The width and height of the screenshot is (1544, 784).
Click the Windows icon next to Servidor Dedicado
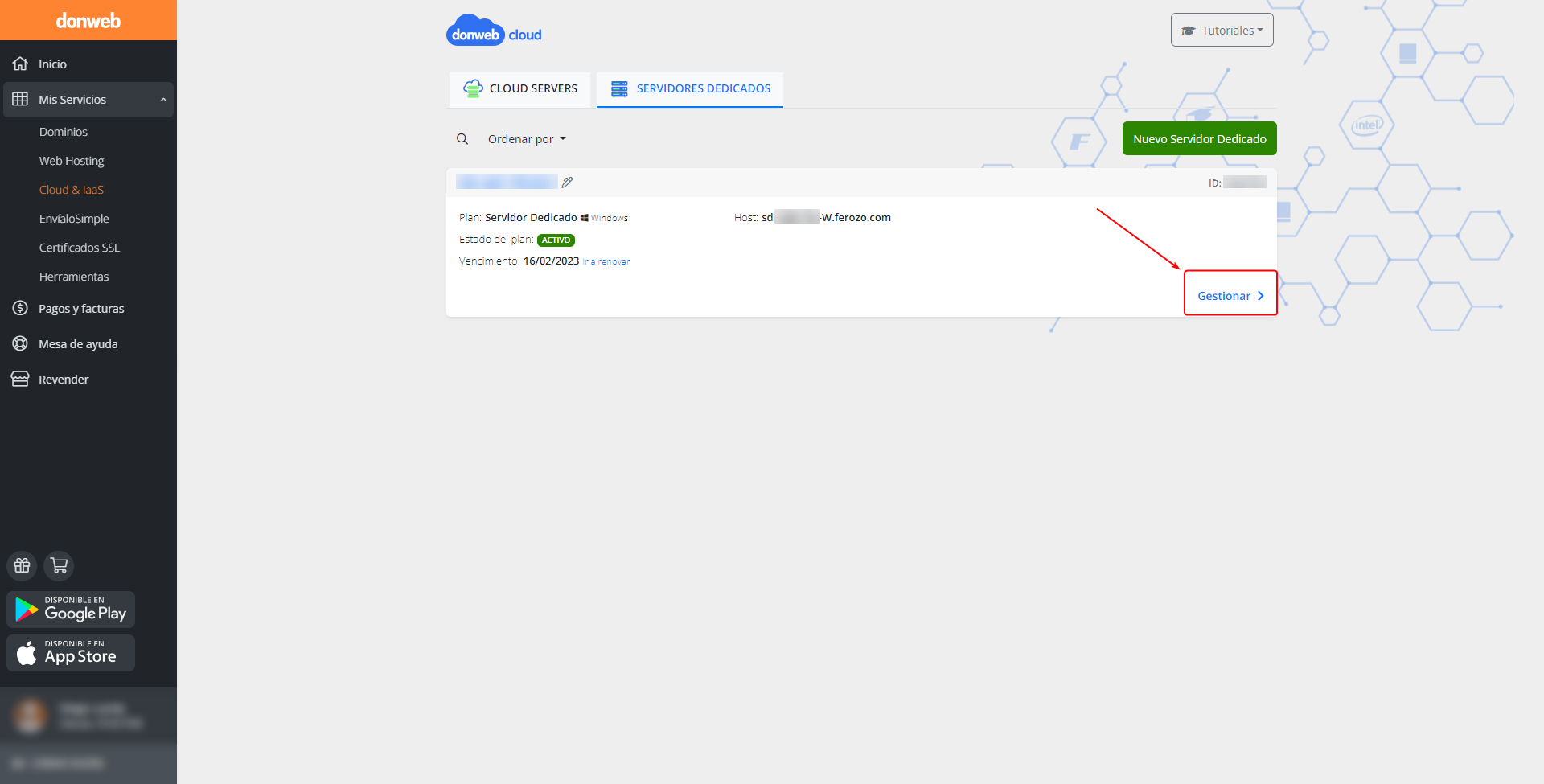point(585,218)
